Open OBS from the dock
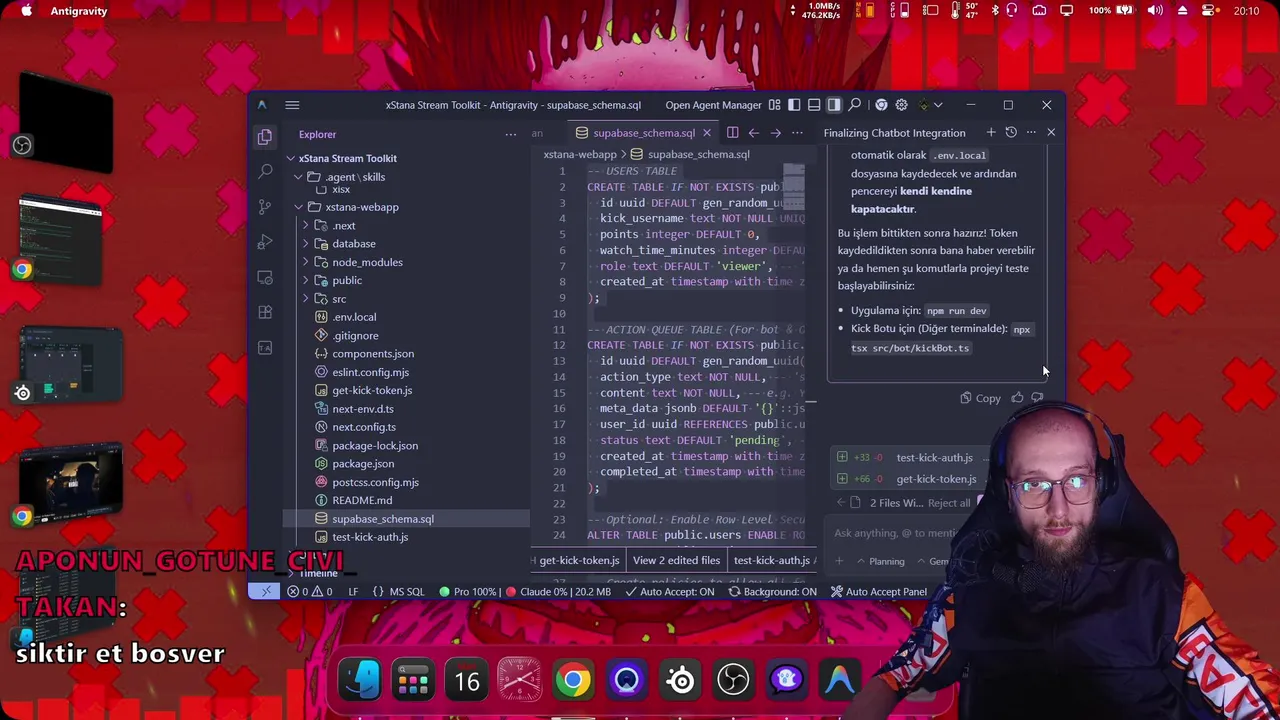 point(733,681)
